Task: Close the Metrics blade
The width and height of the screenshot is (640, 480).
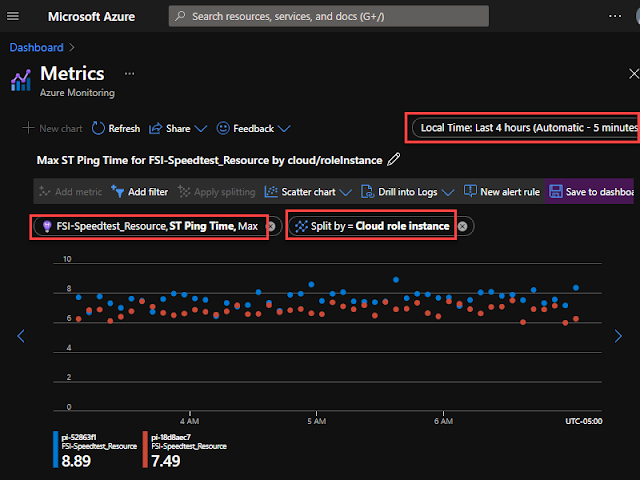Action: pos(633,74)
